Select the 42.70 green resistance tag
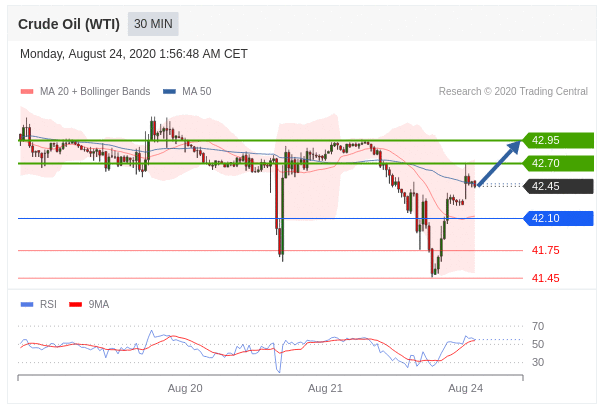600x412 pixels. [x=558, y=163]
